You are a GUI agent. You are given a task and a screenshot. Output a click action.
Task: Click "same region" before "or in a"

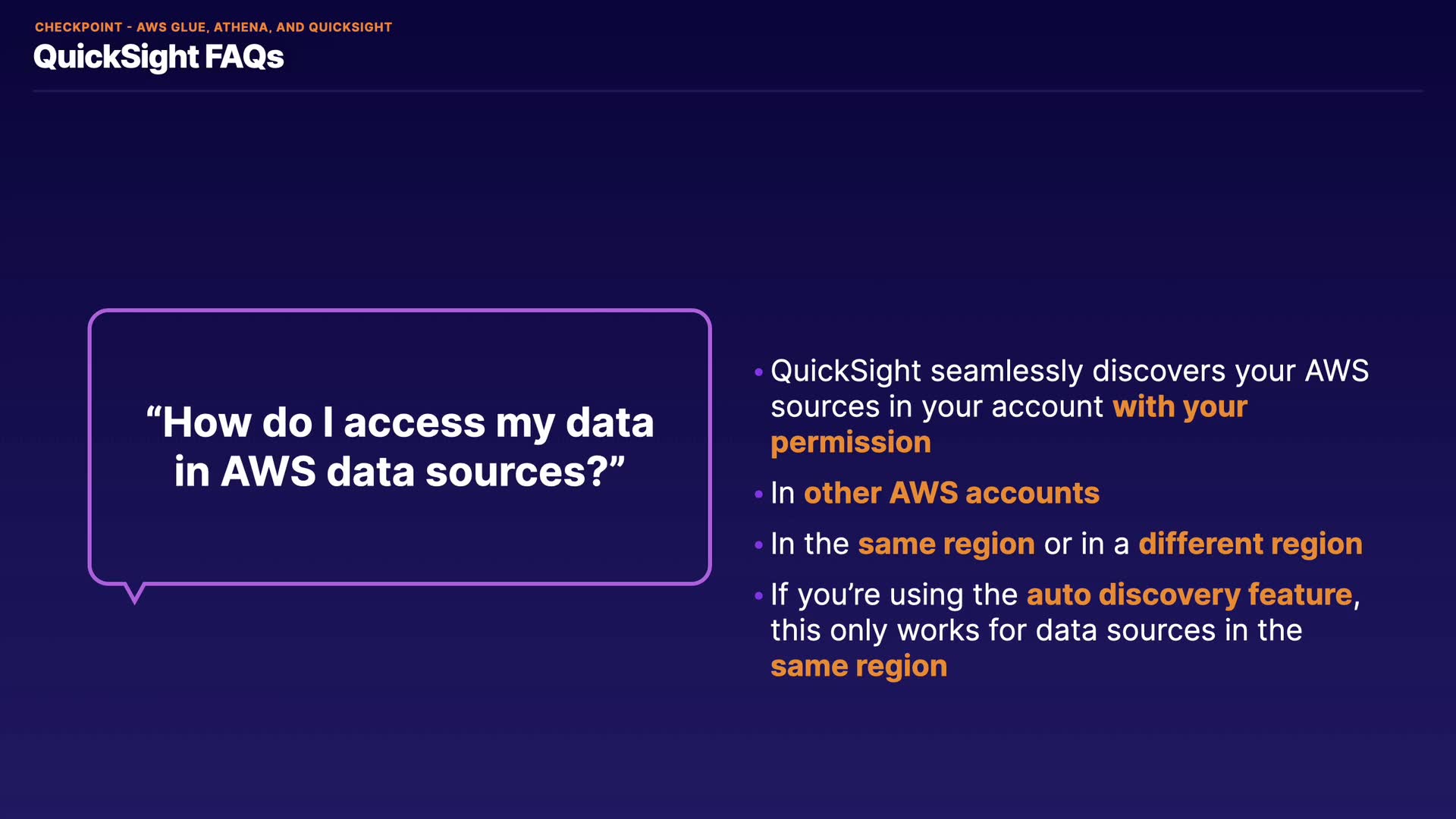pos(946,544)
